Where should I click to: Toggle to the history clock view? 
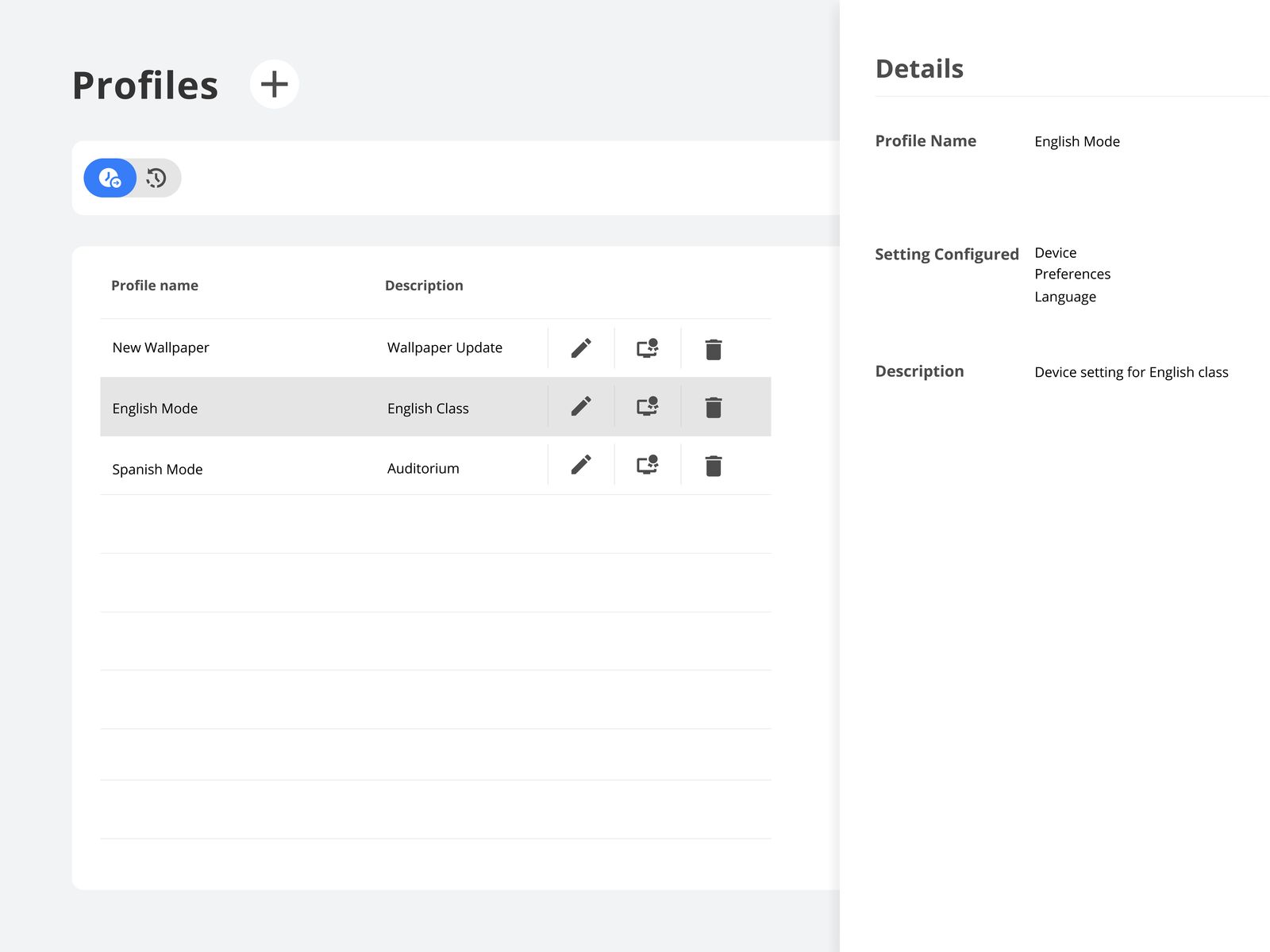coord(156,178)
